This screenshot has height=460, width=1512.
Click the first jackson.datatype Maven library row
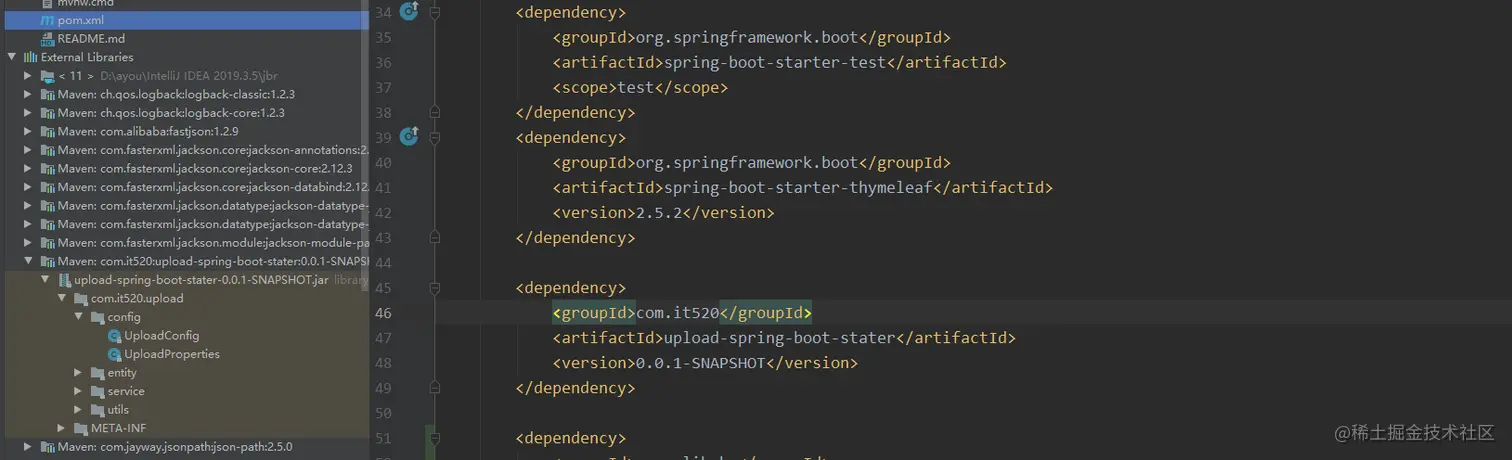(185, 206)
